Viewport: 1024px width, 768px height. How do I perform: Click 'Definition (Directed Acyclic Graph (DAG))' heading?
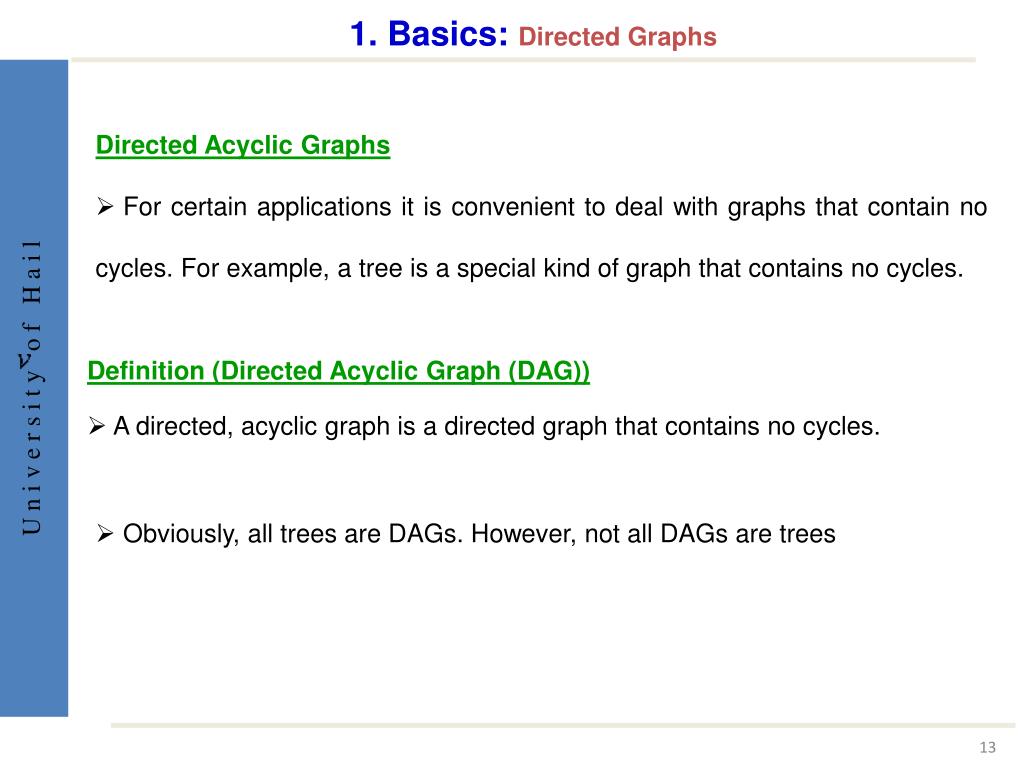pyautogui.click(x=338, y=371)
